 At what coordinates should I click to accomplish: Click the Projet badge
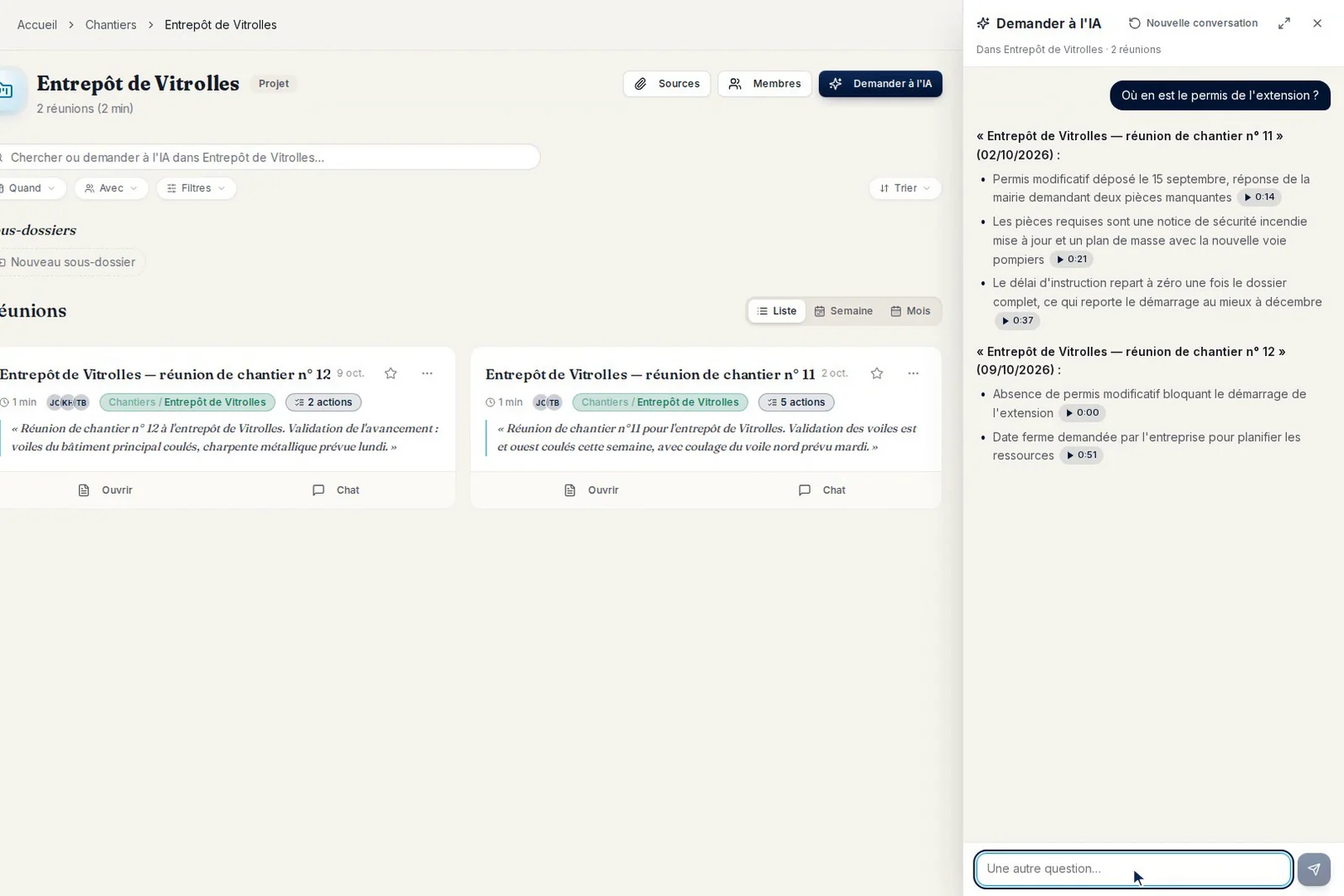[x=274, y=84]
